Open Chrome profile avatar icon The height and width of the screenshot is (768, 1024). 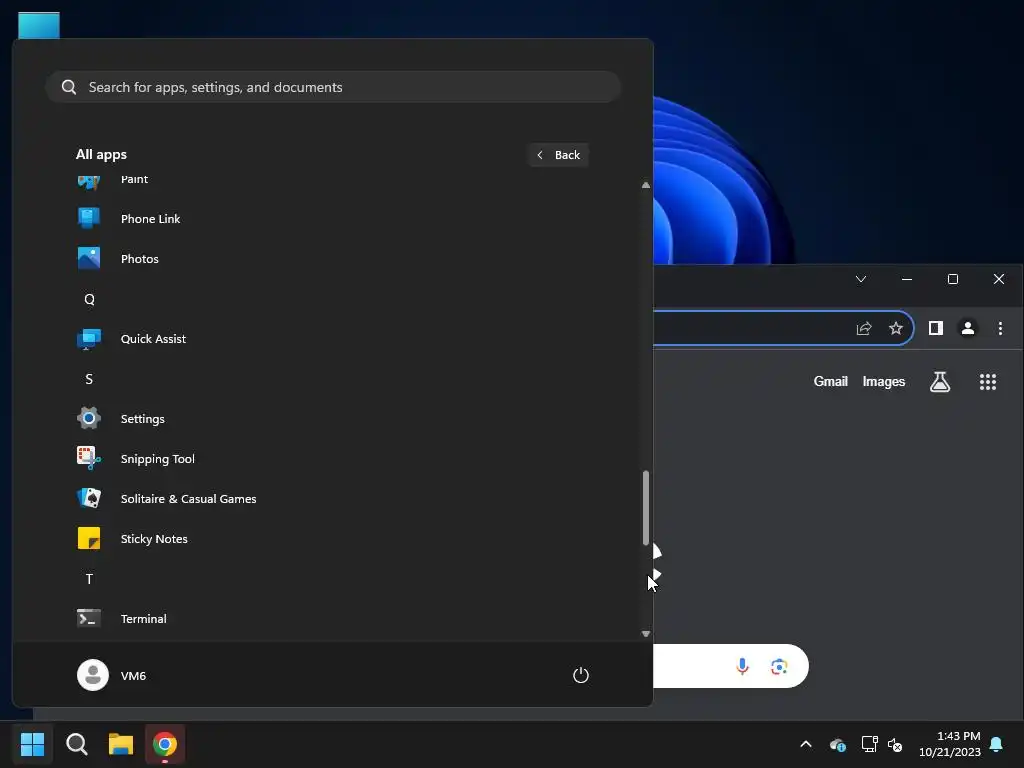tap(968, 328)
